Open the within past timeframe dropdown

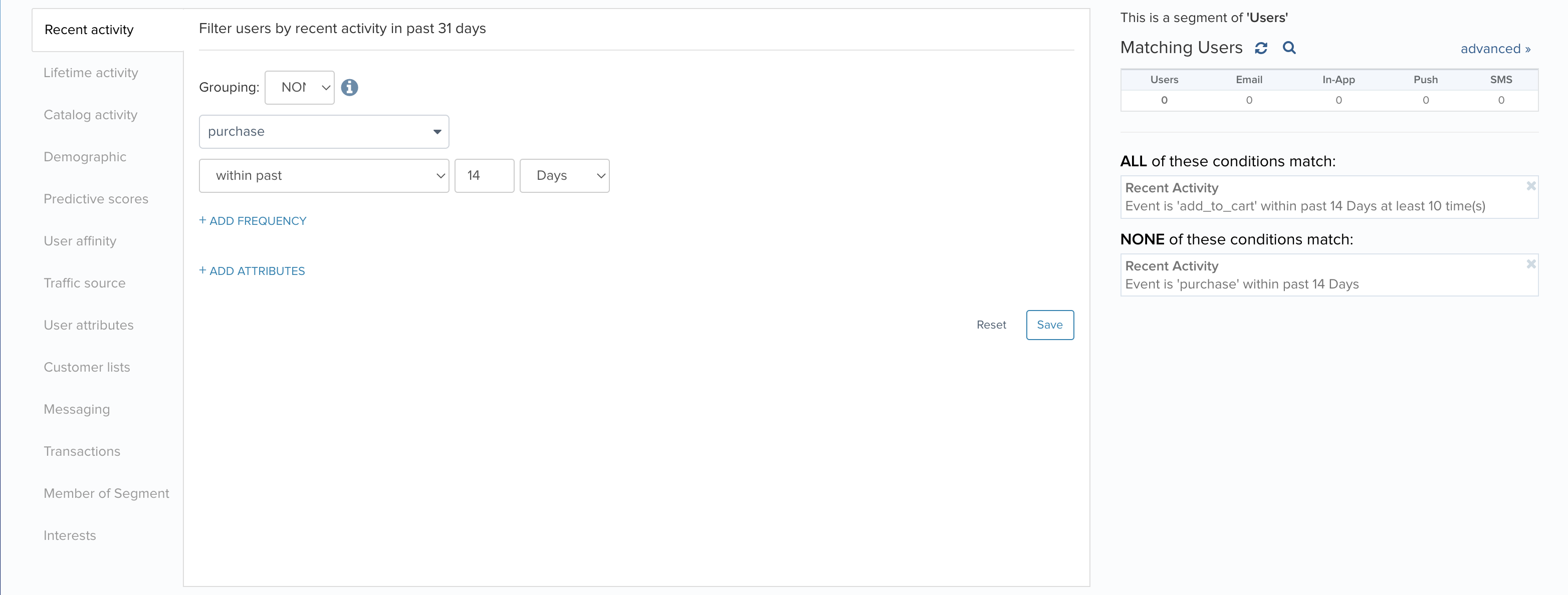pos(324,176)
